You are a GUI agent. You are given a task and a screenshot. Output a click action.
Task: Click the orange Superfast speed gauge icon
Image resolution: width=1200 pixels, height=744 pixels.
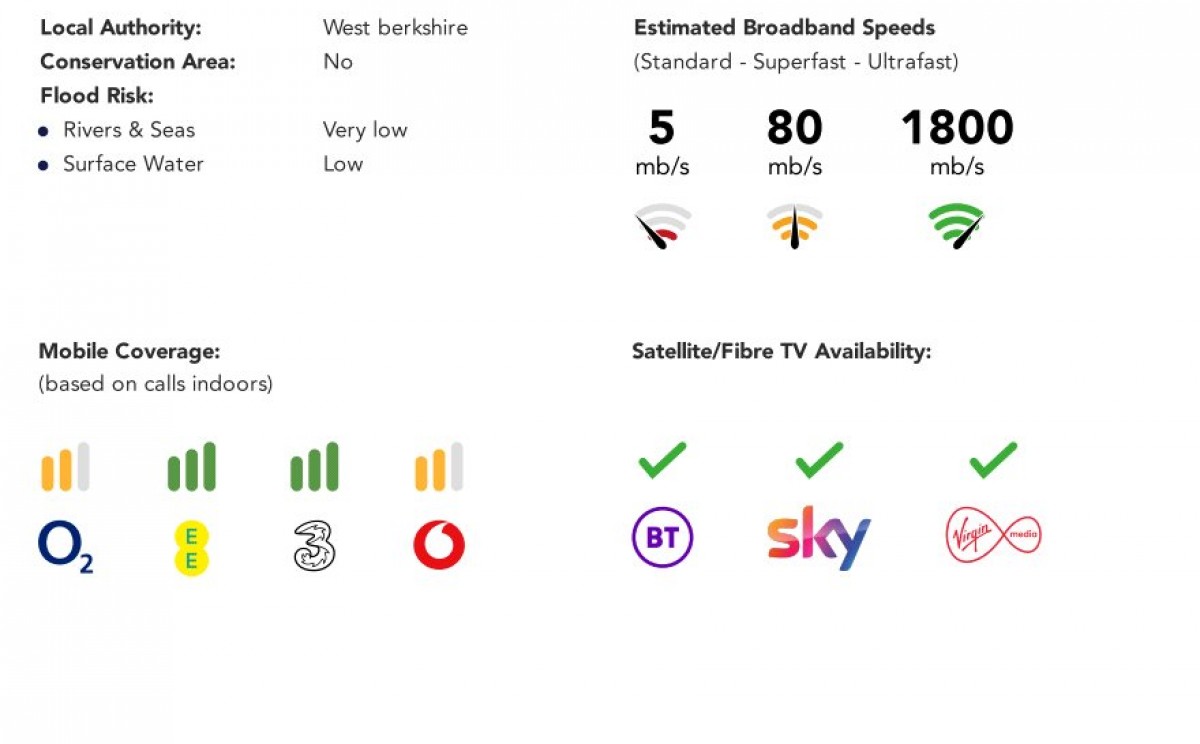click(x=794, y=226)
